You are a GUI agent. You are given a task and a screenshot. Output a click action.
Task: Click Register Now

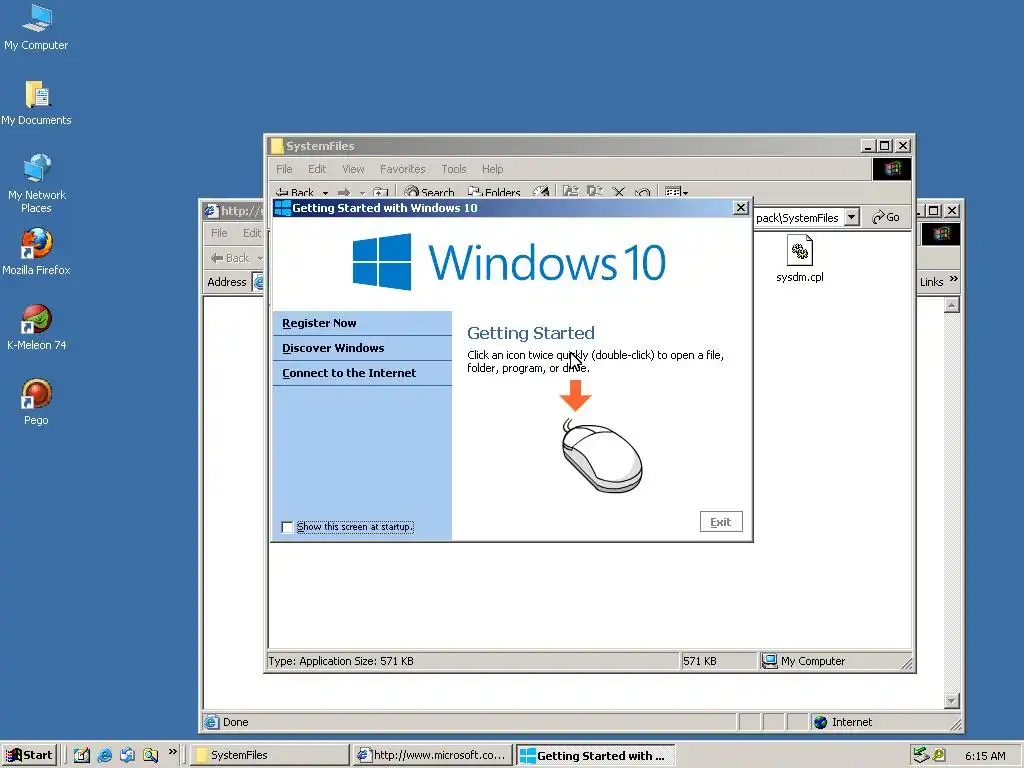click(362, 323)
